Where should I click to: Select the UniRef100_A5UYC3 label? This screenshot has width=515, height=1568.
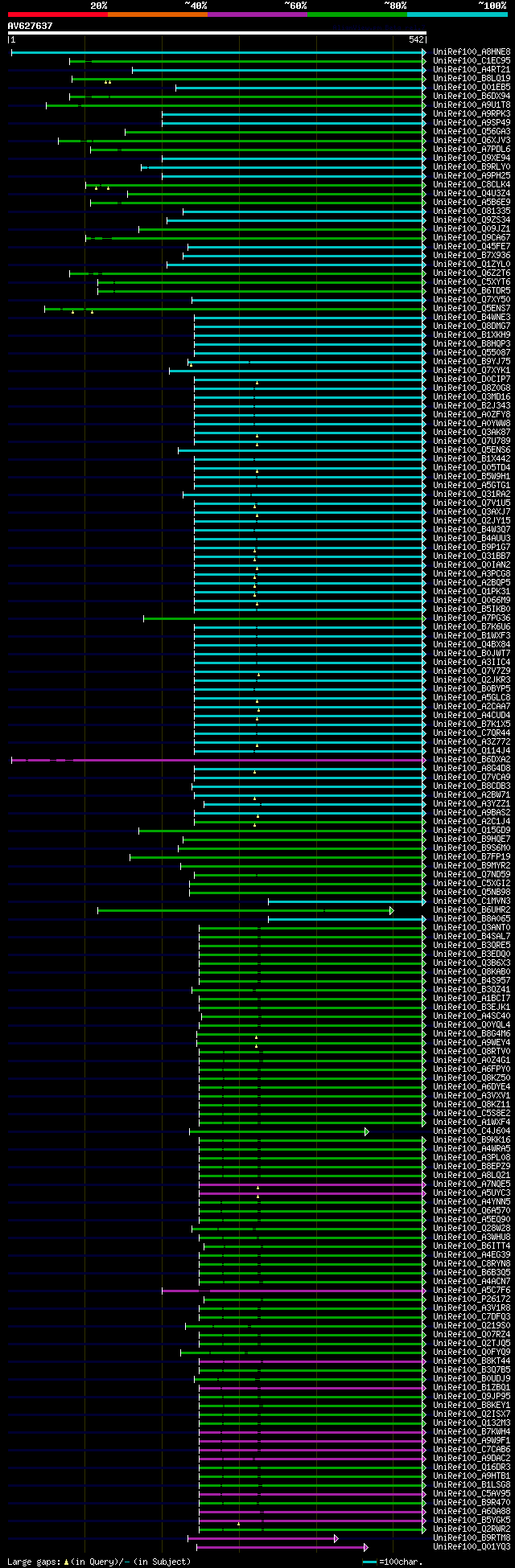pos(472,1192)
